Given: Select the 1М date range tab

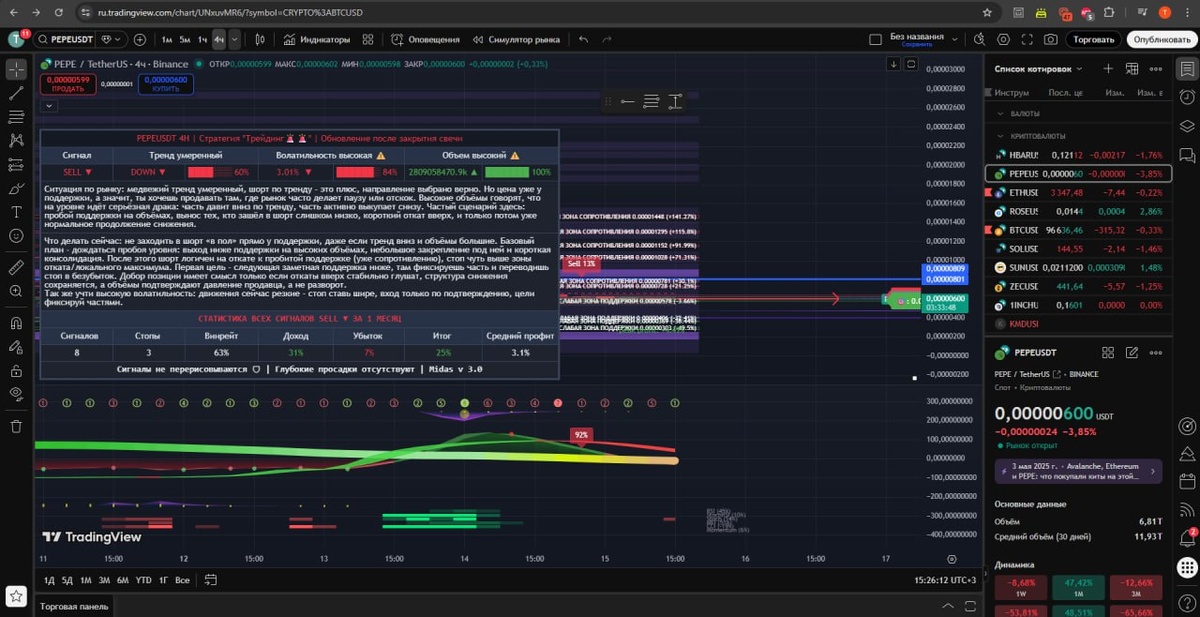Looking at the screenshot, I should point(86,580).
